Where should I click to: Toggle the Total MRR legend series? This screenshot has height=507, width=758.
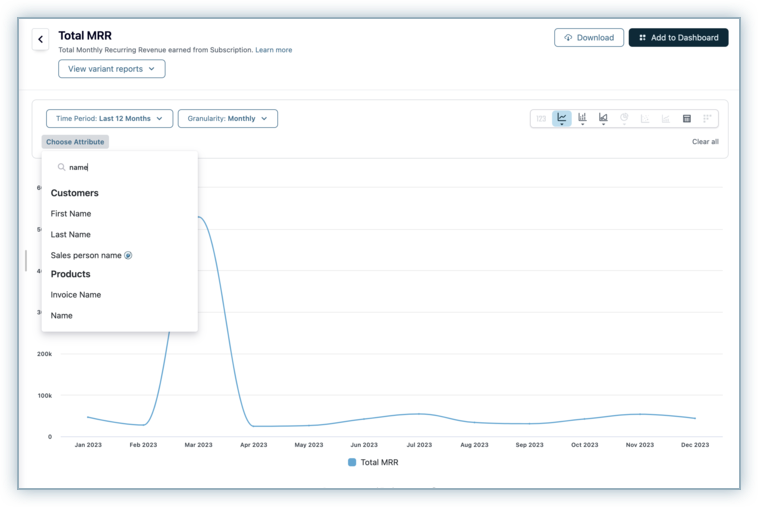click(373, 462)
